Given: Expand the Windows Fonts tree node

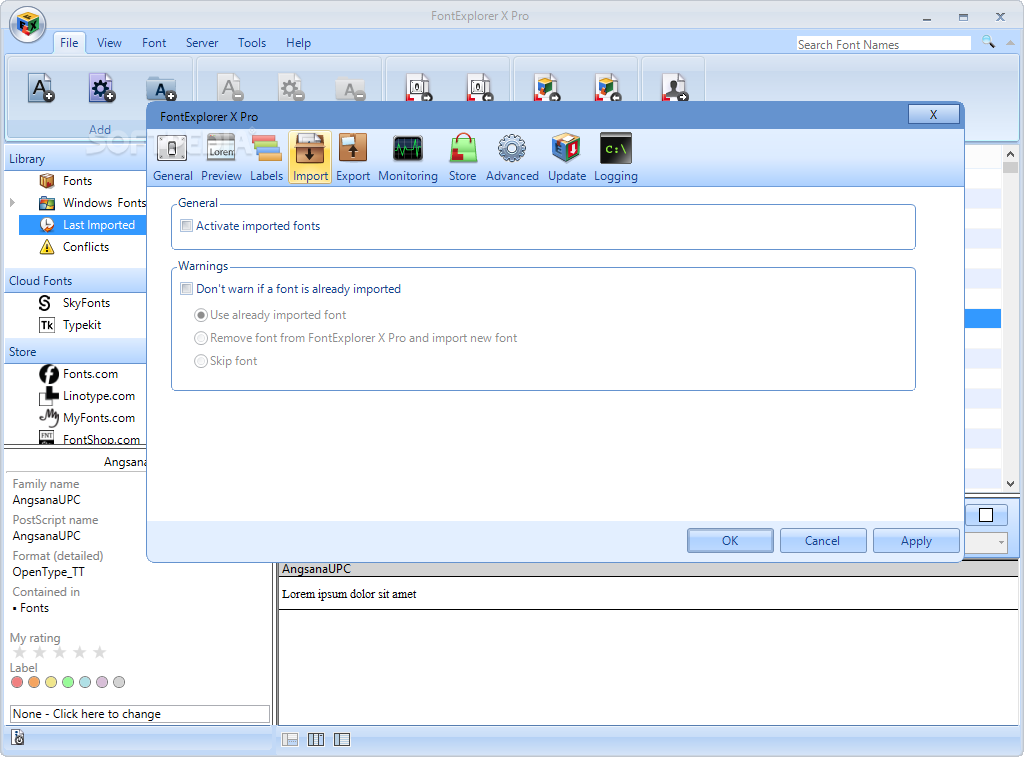Looking at the screenshot, I should tap(12, 203).
